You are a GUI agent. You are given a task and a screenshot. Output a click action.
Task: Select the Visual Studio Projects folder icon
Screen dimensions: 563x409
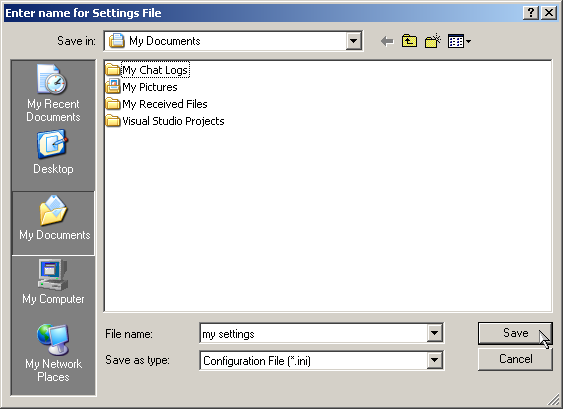coord(113,121)
